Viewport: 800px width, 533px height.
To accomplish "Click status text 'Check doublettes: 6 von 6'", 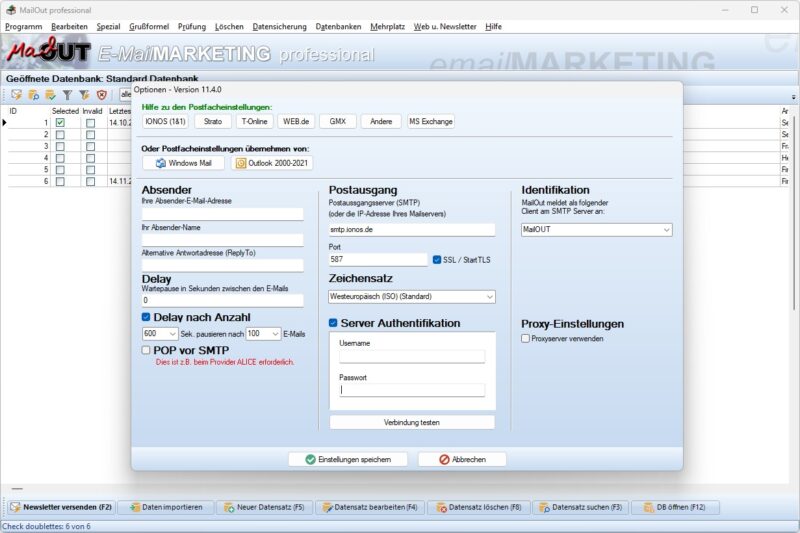I will [46, 526].
